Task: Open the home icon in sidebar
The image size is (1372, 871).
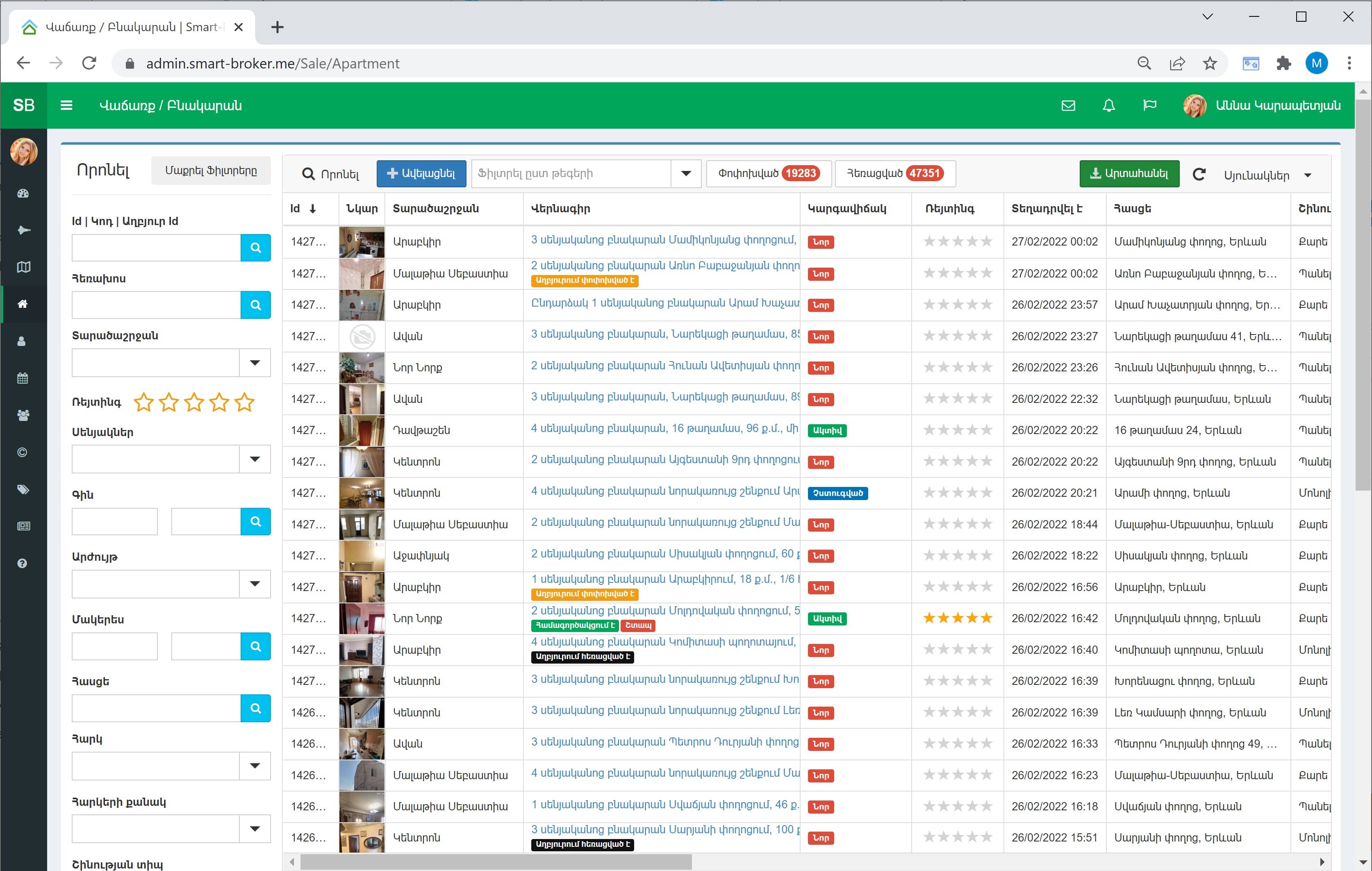Action: (23, 304)
